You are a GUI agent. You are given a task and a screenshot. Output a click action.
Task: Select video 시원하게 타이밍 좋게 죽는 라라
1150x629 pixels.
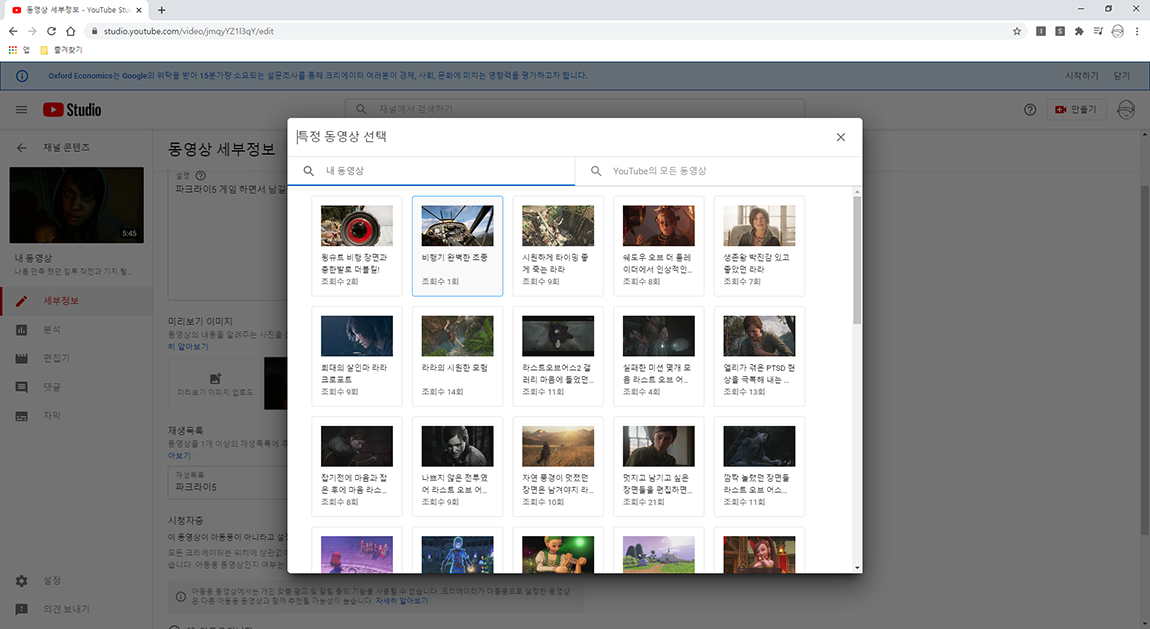point(557,246)
